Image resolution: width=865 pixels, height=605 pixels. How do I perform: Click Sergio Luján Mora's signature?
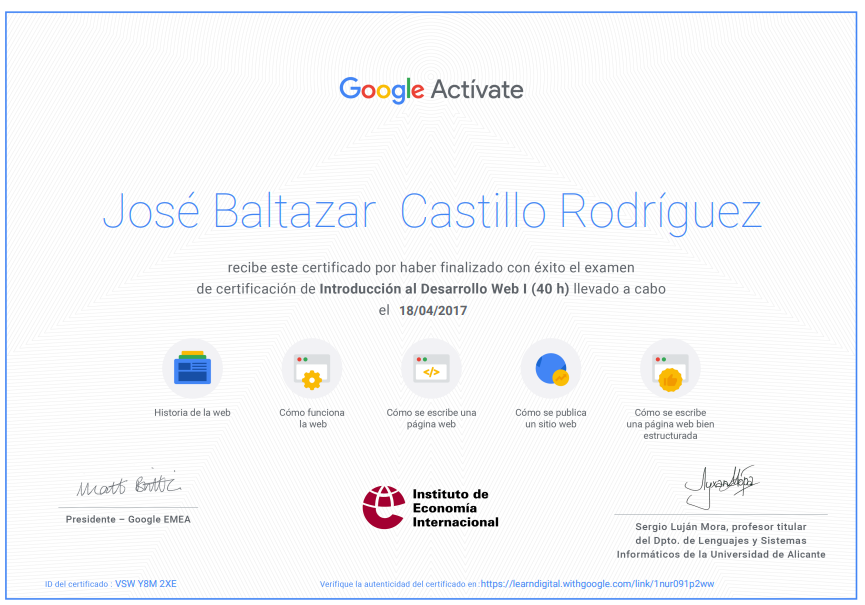[x=721, y=486]
